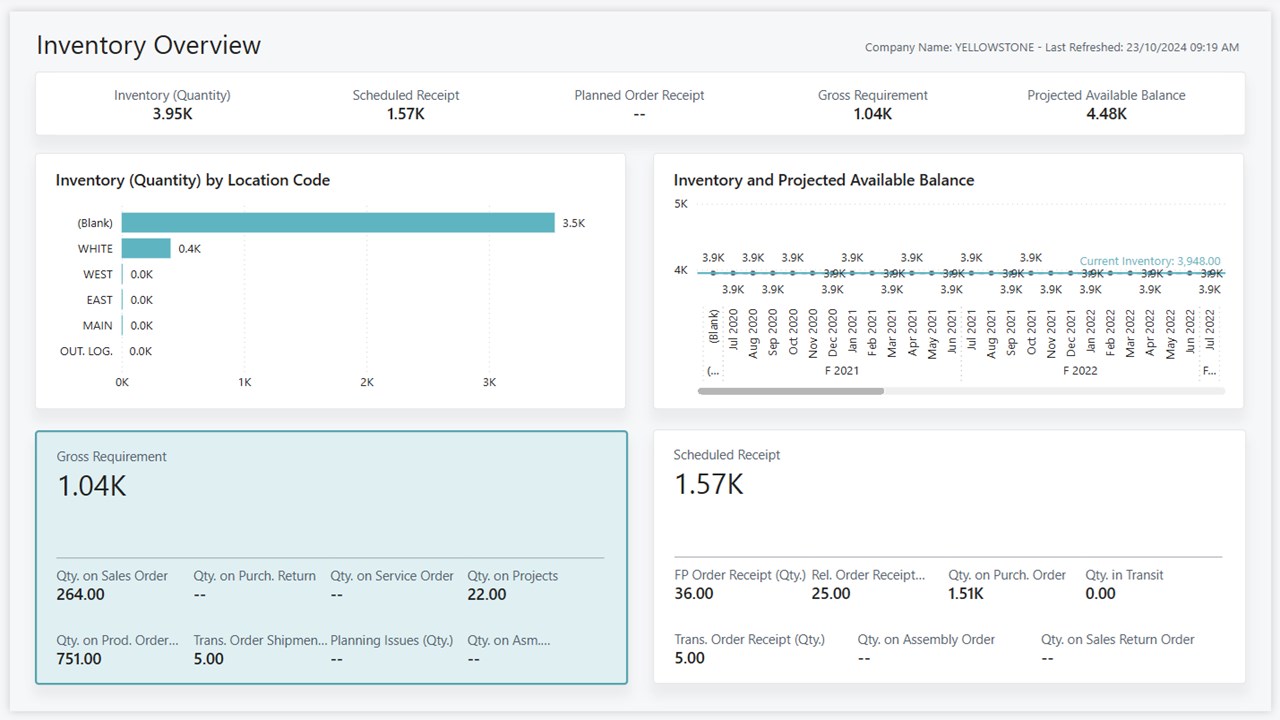Click the MAIN location category label
The image size is (1280, 720).
click(98, 325)
